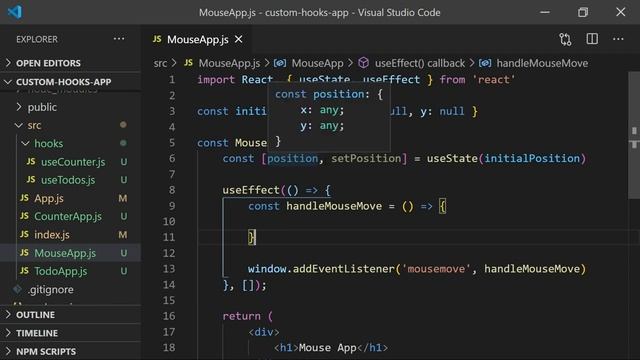Image resolution: width=640 pixels, height=360 pixels.
Task: Click the h1 Mouse App text
Action: point(328,348)
